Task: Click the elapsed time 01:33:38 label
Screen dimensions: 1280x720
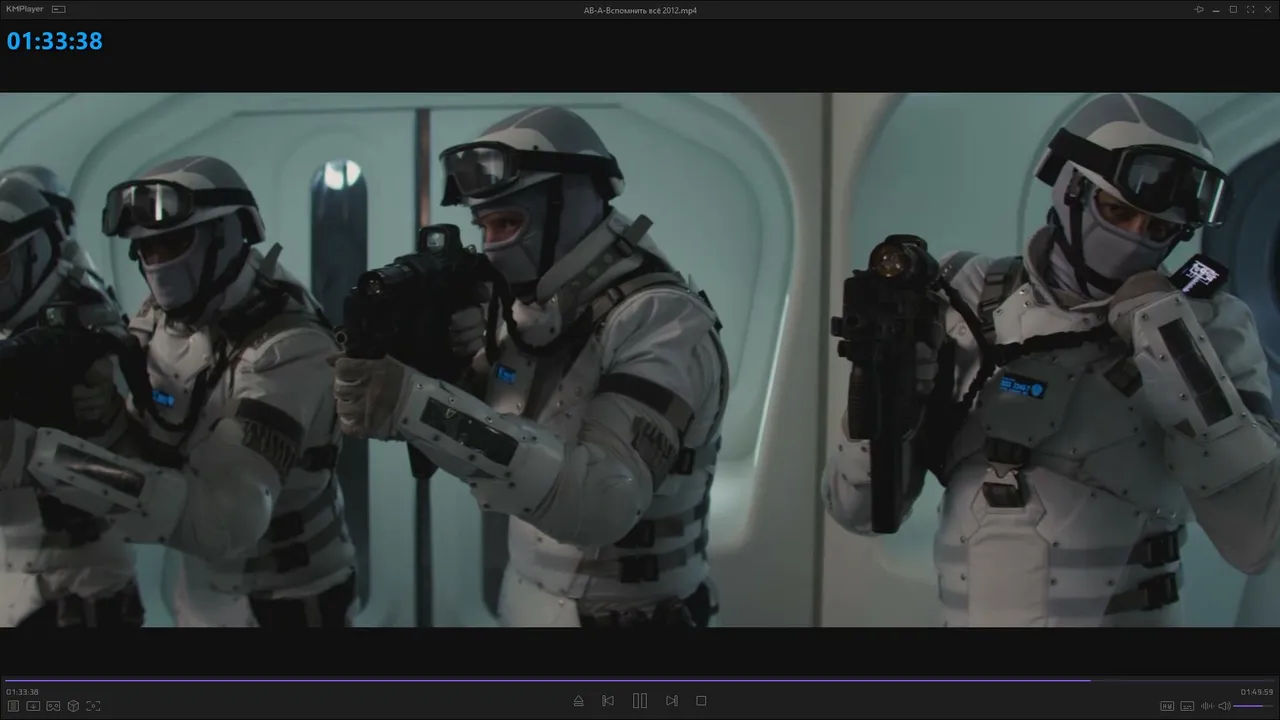Action: point(22,692)
